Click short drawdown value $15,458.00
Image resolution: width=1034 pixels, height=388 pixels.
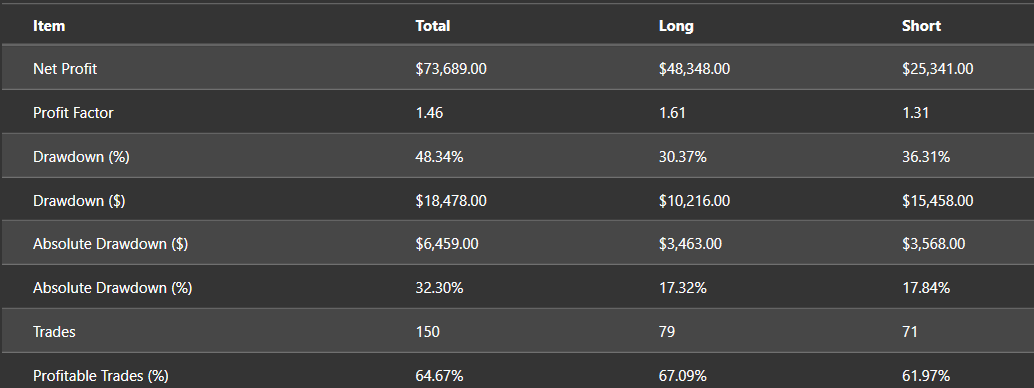(938, 201)
